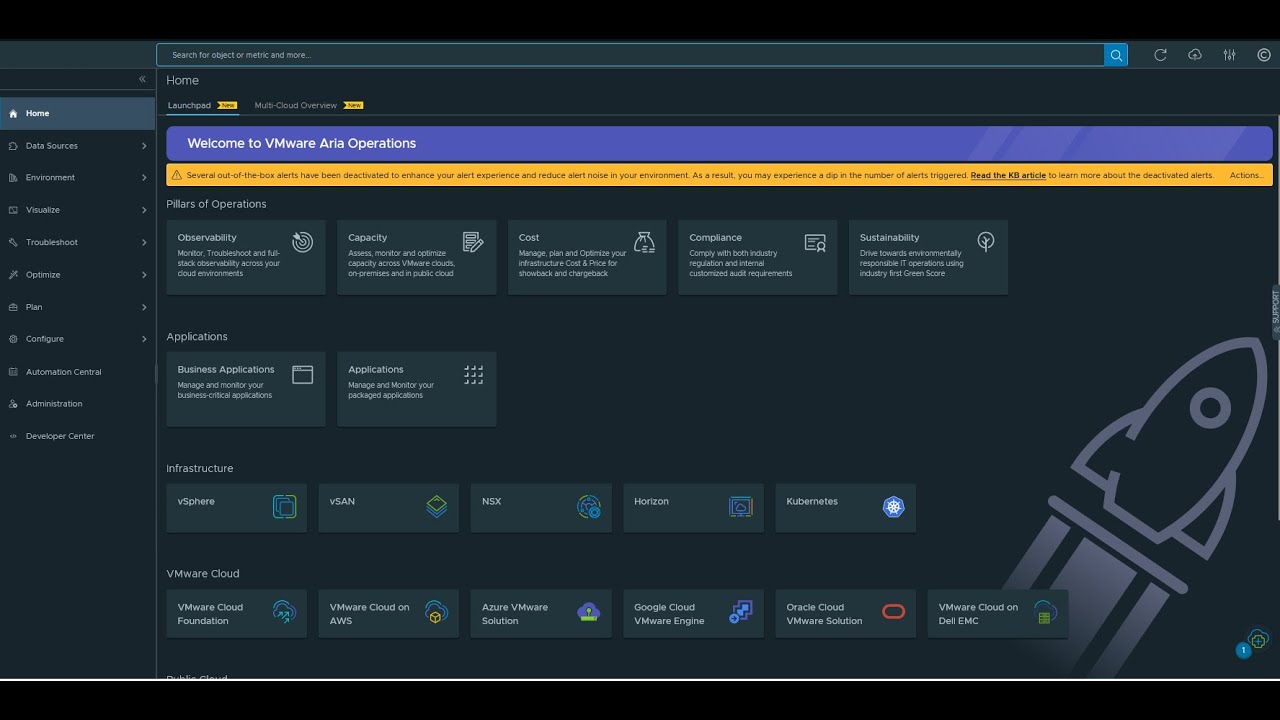Select Home in the sidebar
The height and width of the screenshot is (720, 1280).
[x=77, y=114]
